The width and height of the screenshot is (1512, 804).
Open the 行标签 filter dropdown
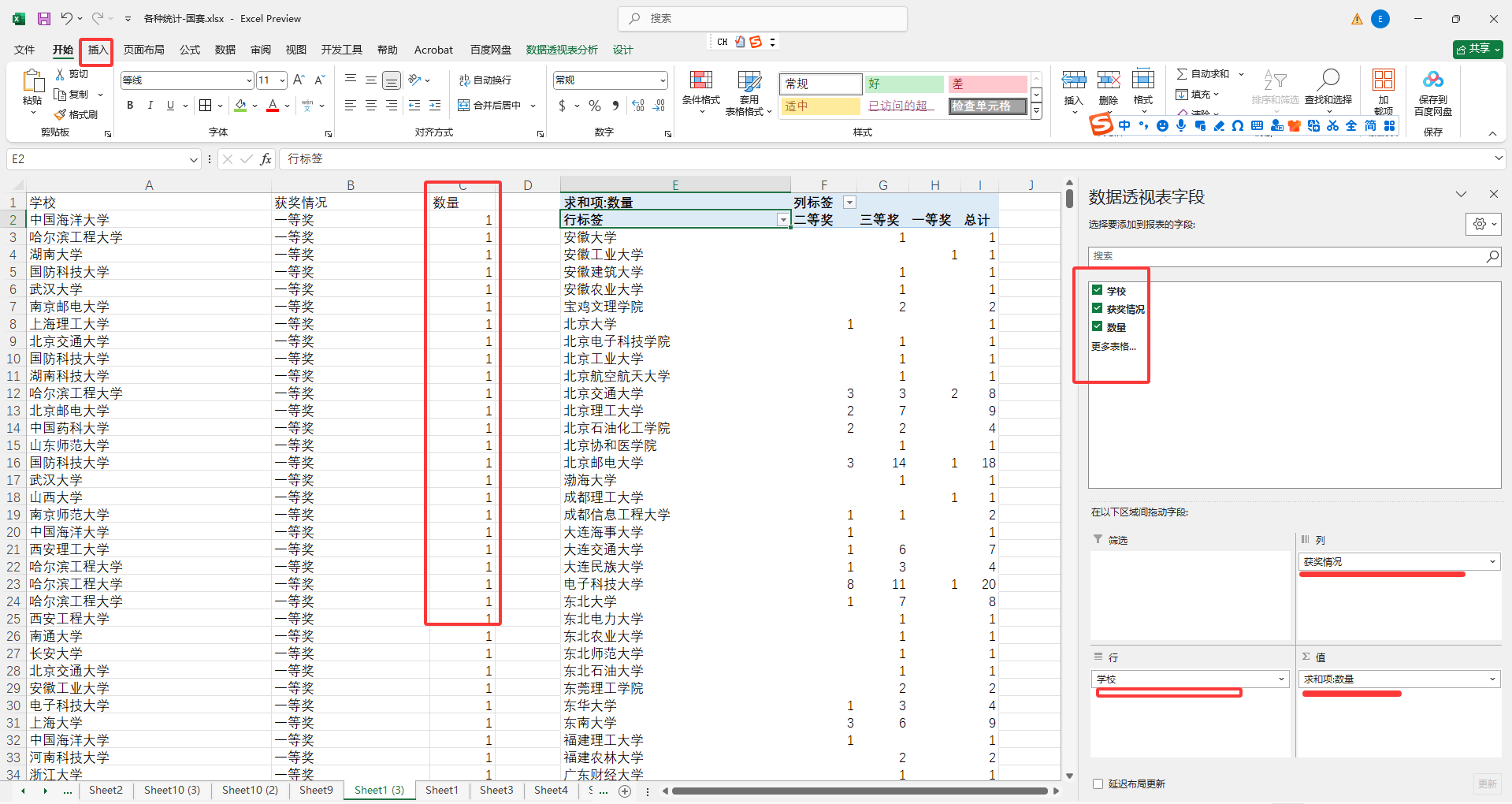click(x=782, y=220)
